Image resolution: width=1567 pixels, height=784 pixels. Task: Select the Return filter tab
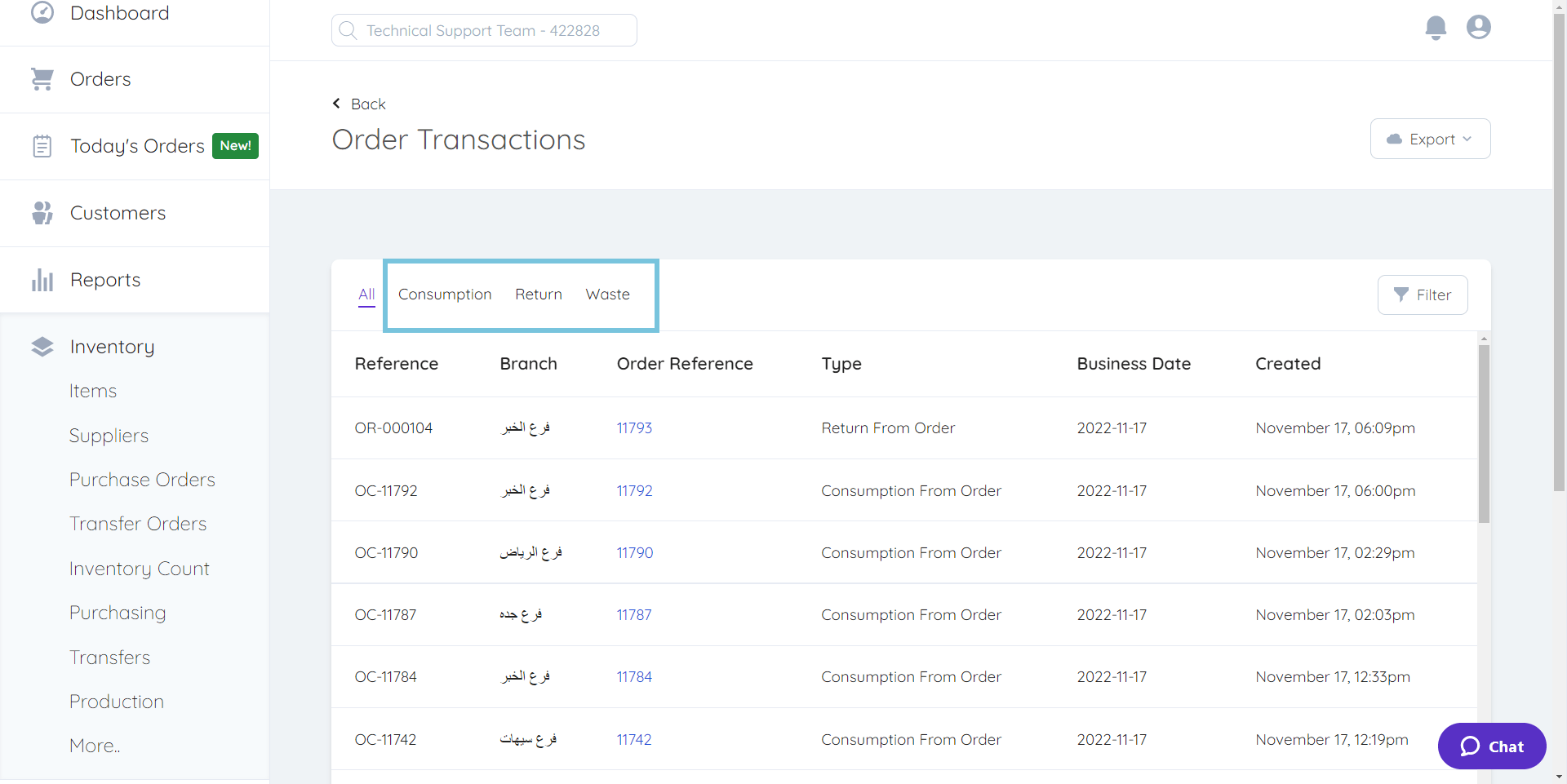[538, 295]
